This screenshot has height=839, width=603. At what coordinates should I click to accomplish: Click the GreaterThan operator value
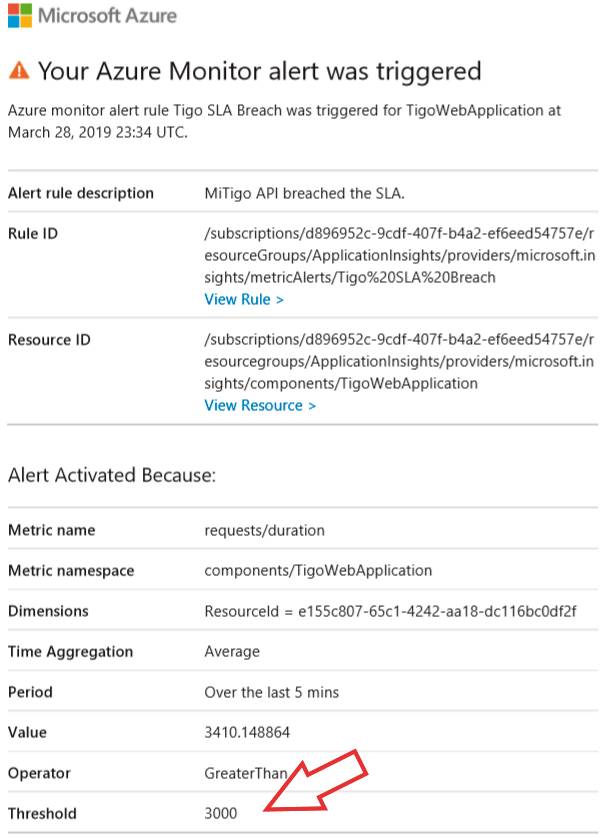click(246, 773)
